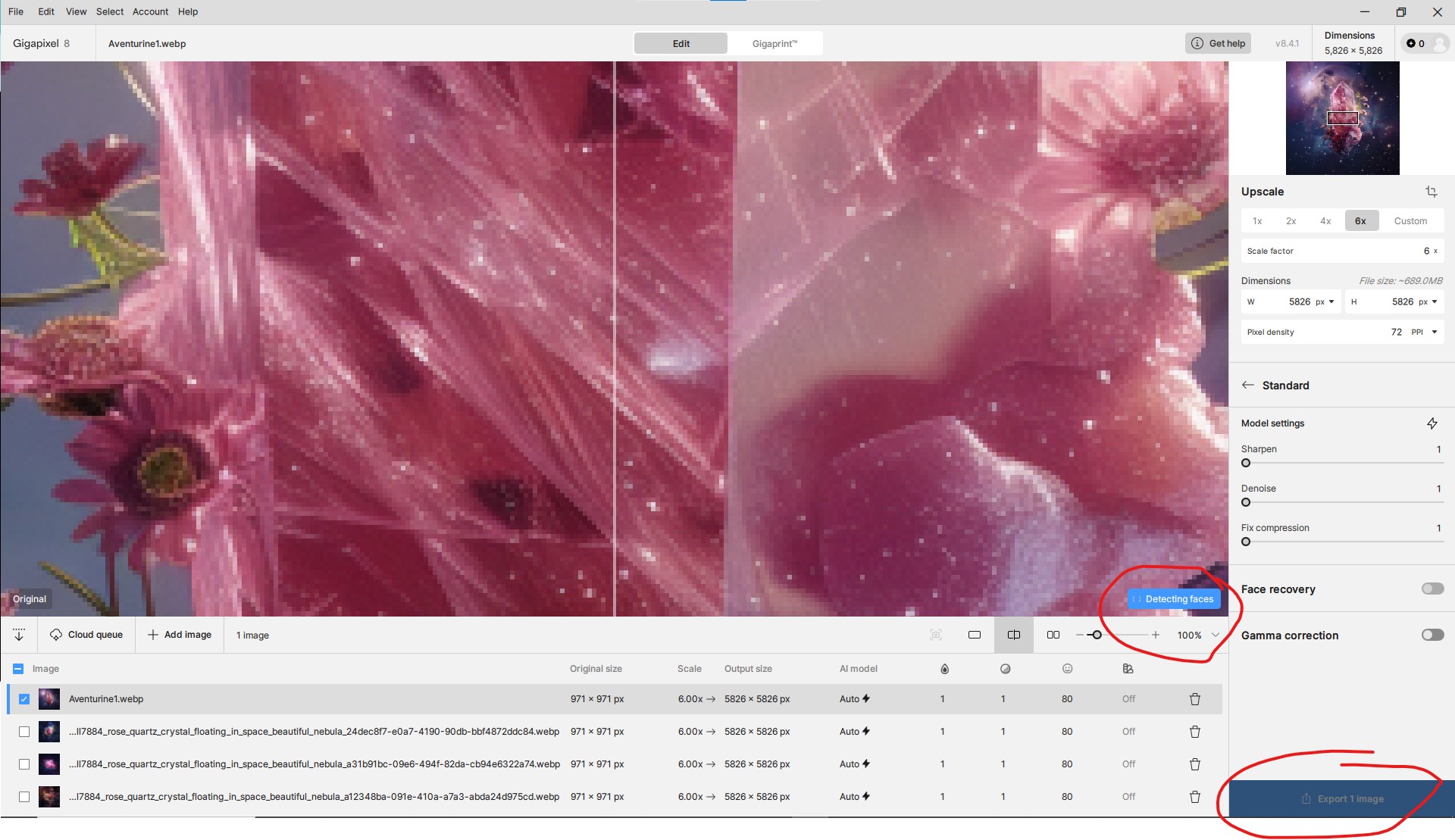Open the 100% zoom level dropdown
The image size is (1455, 840).
[1216, 635]
